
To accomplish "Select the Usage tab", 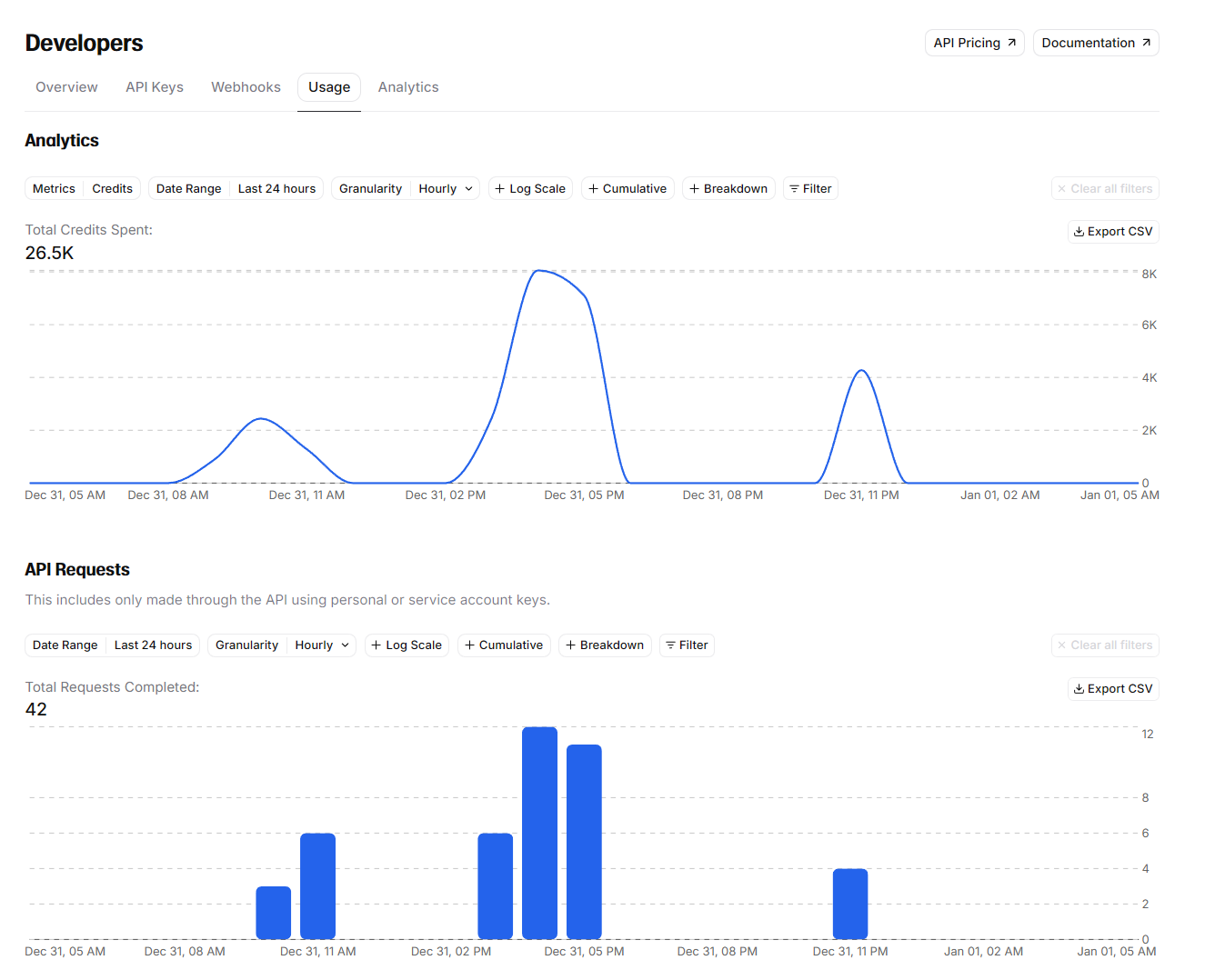I will click(329, 87).
